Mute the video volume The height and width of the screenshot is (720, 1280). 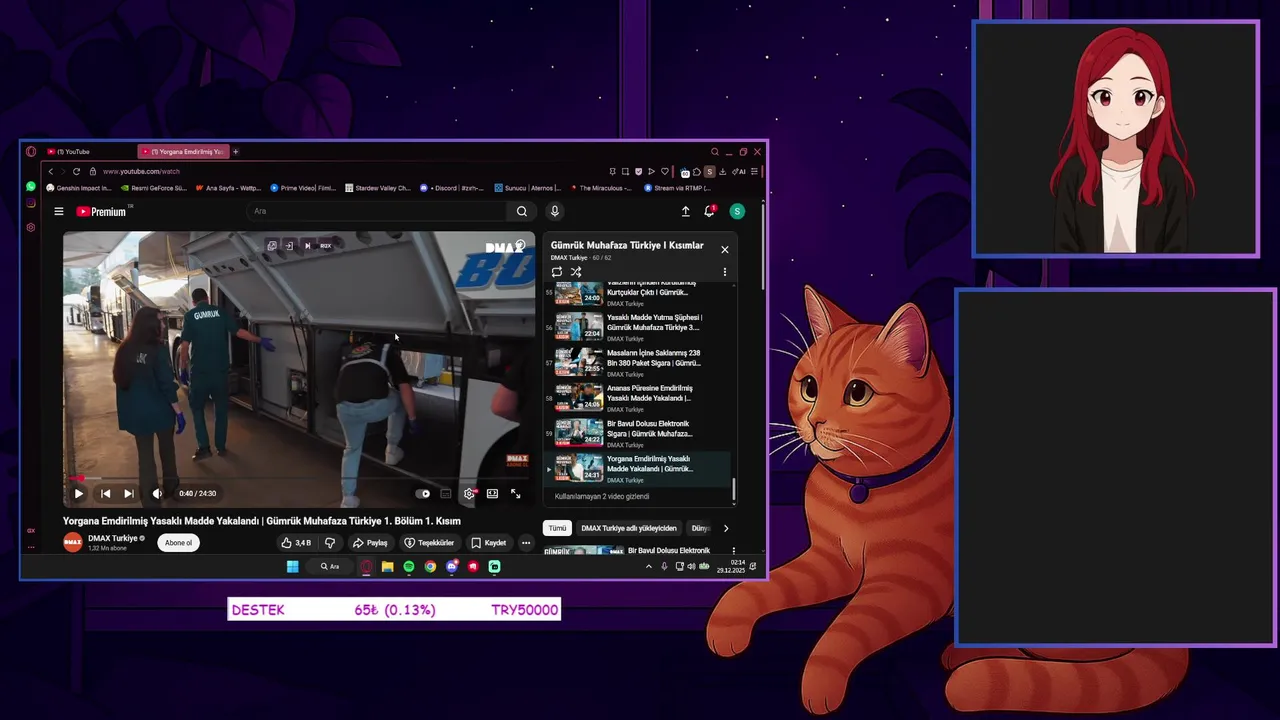(156, 493)
